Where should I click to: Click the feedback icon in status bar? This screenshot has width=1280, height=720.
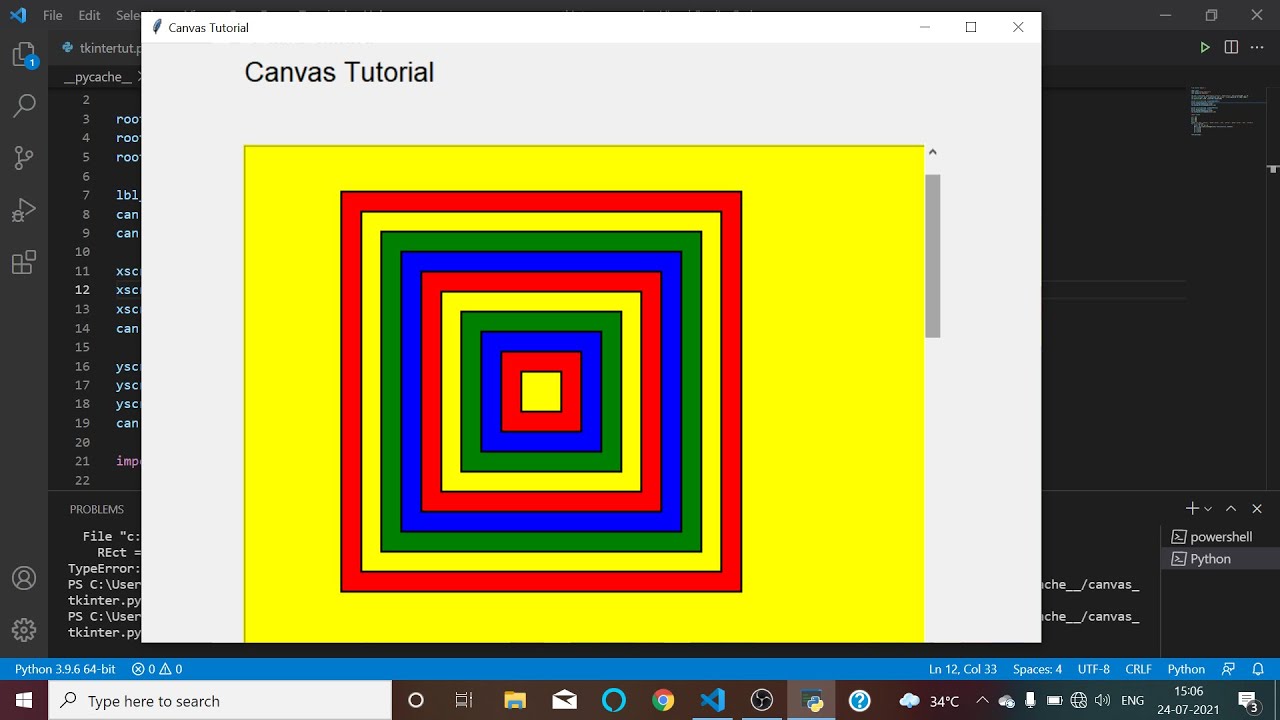click(1229, 669)
